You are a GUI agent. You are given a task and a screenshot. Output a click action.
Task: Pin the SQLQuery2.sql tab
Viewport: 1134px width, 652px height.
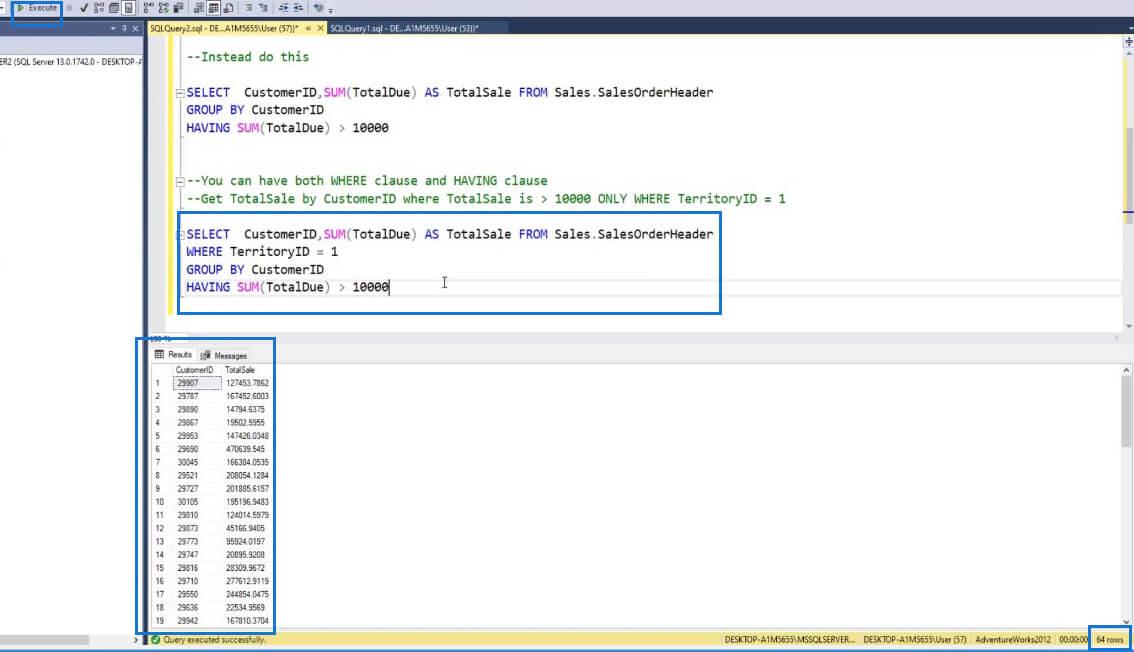[308, 28]
